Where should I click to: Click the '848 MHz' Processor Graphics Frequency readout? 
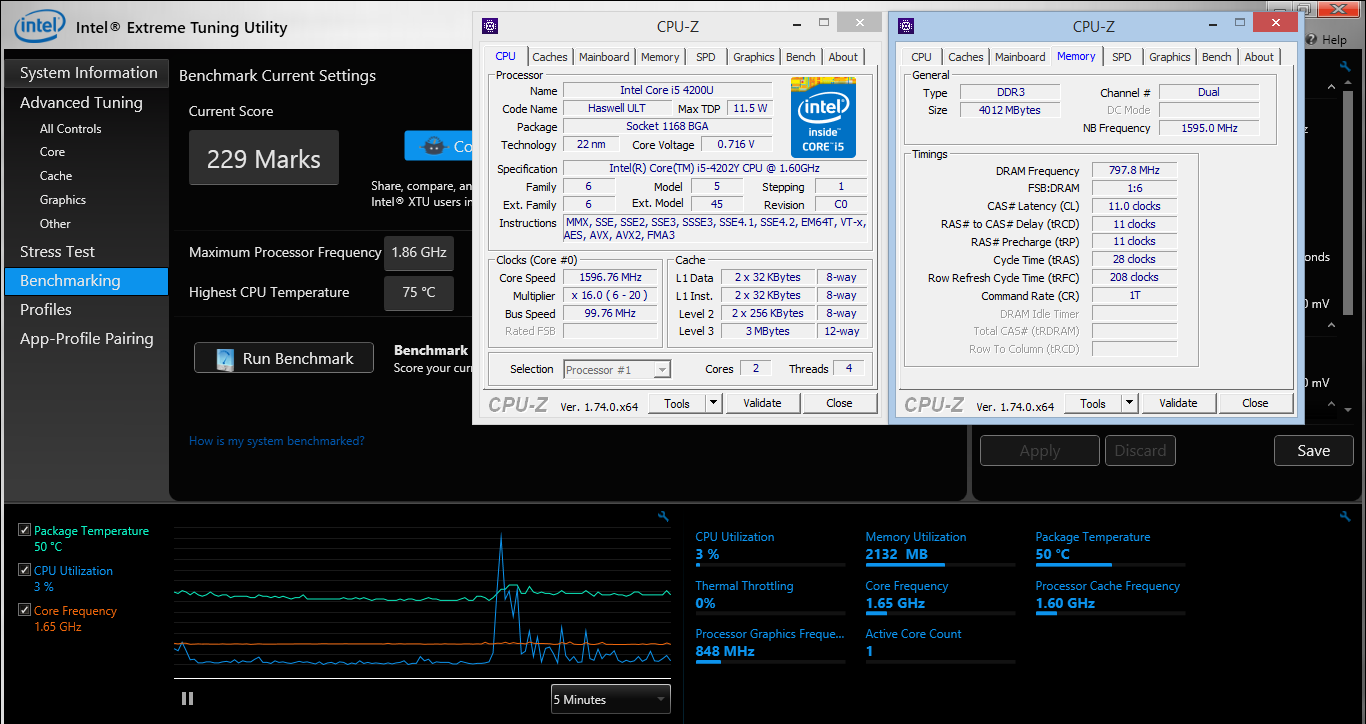[x=726, y=651]
